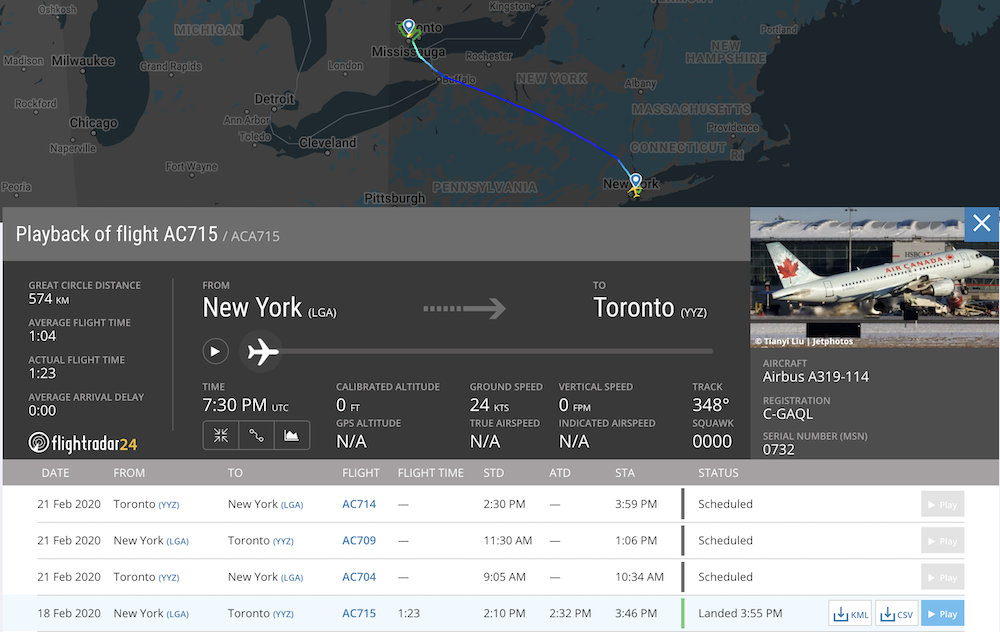
Task: Click the KML download icon
Action: click(x=849, y=613)
